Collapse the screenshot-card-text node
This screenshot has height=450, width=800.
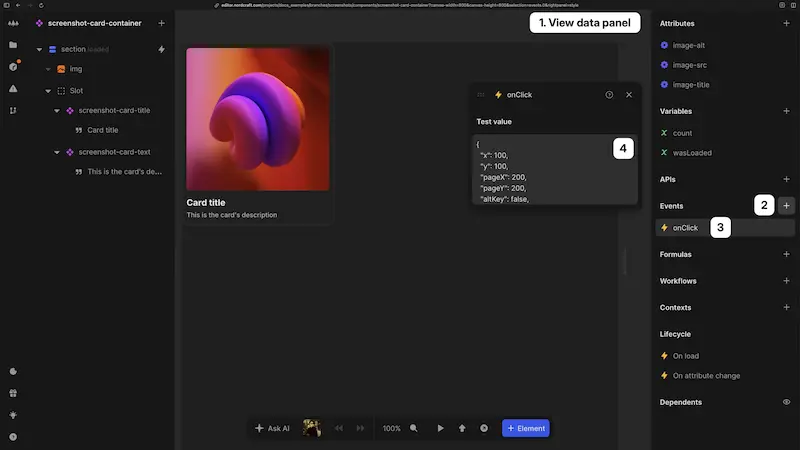click(x=57, y=152)
